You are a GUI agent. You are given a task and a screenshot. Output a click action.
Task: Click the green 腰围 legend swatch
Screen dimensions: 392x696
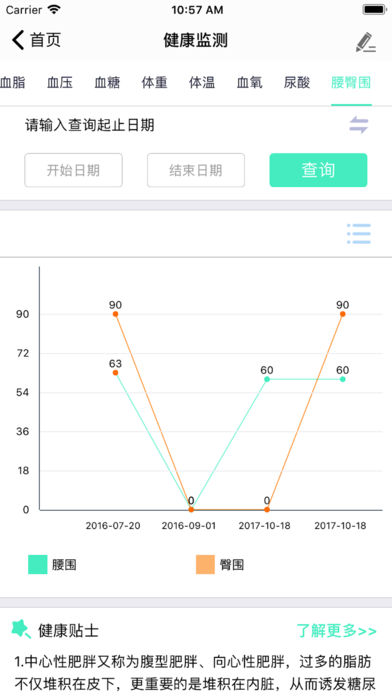pos(38,565)
